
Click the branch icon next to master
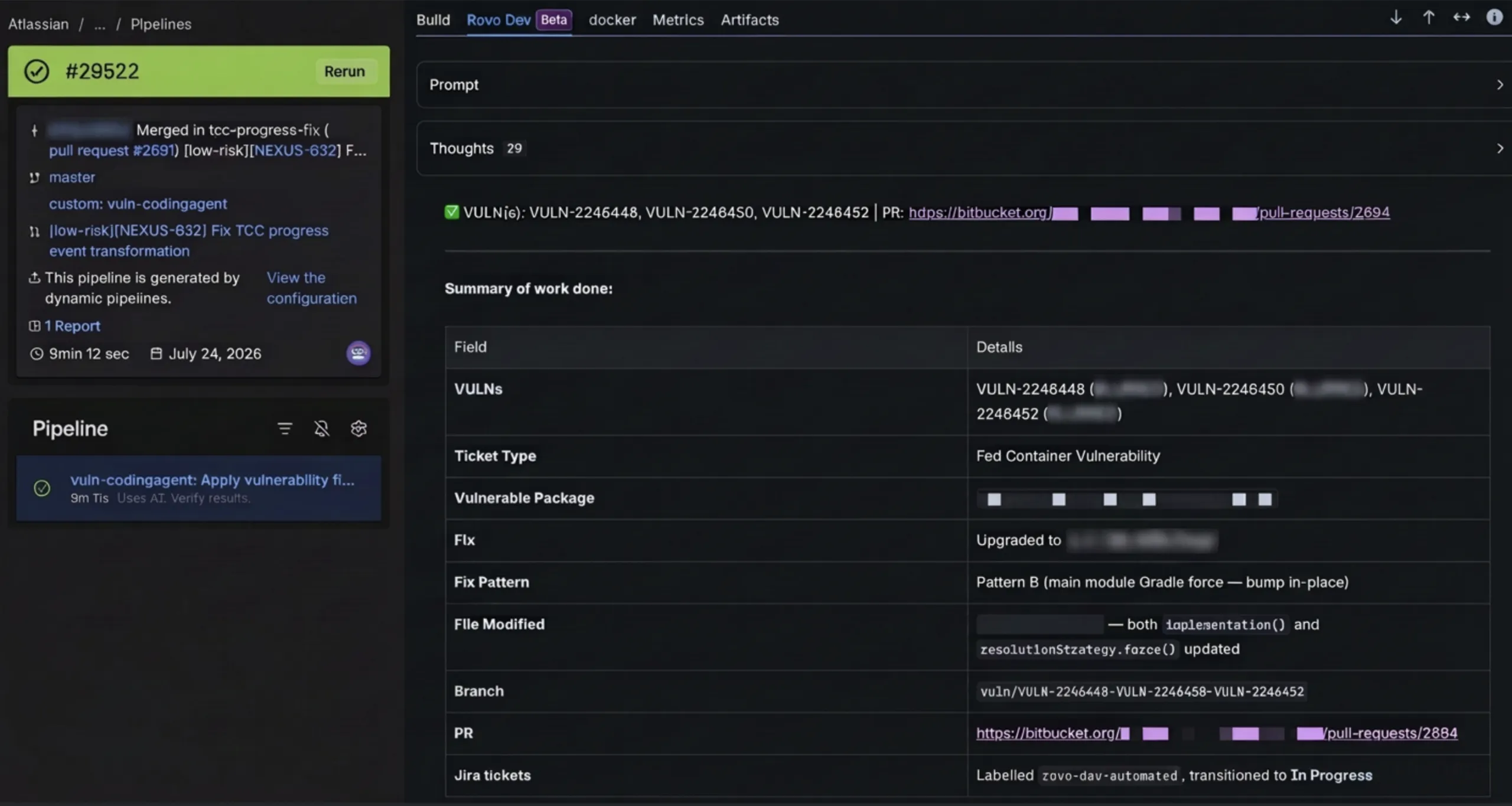coord(34,177)
